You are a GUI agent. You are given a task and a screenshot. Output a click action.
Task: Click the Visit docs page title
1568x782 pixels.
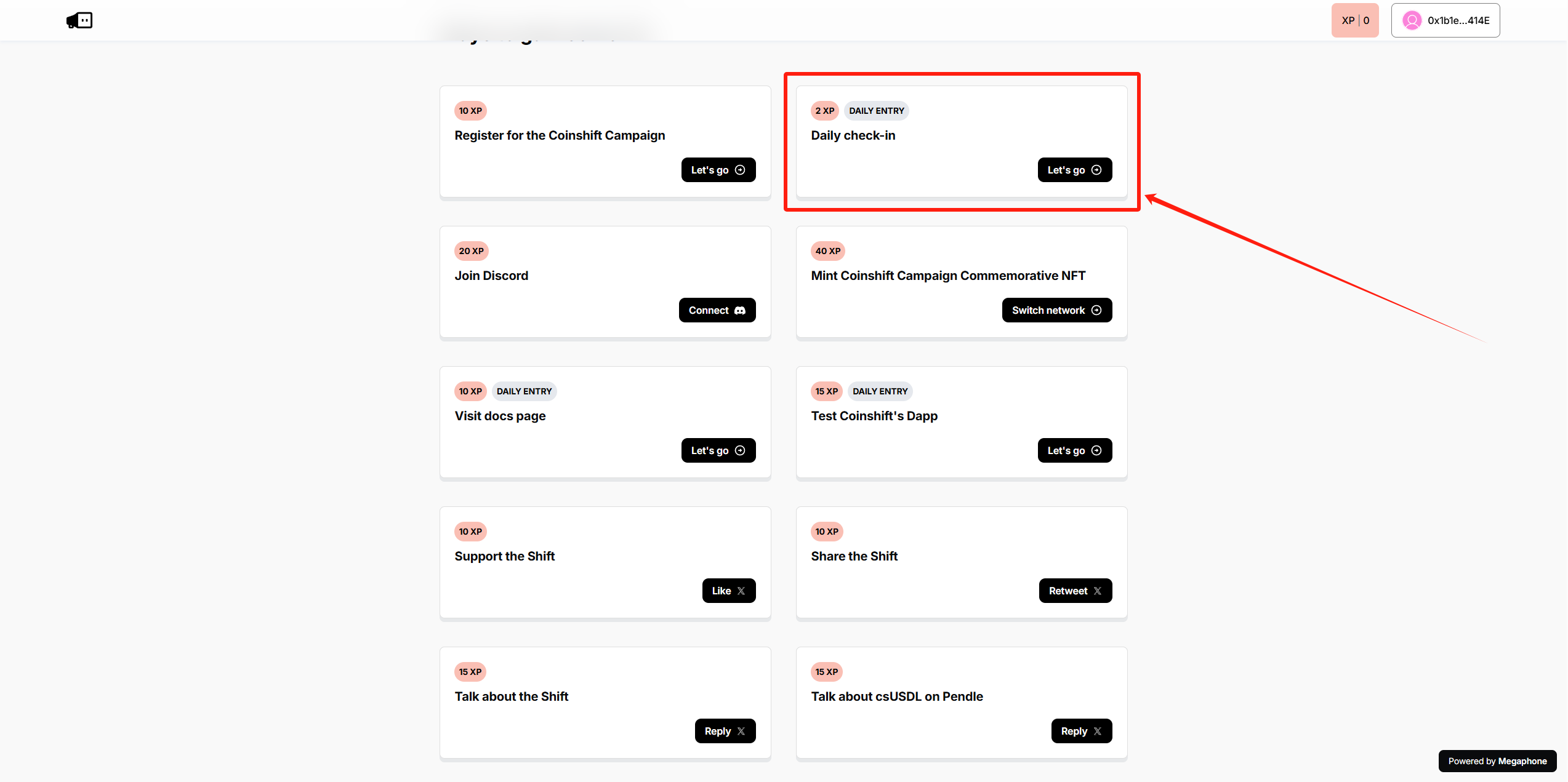point(500,416)
